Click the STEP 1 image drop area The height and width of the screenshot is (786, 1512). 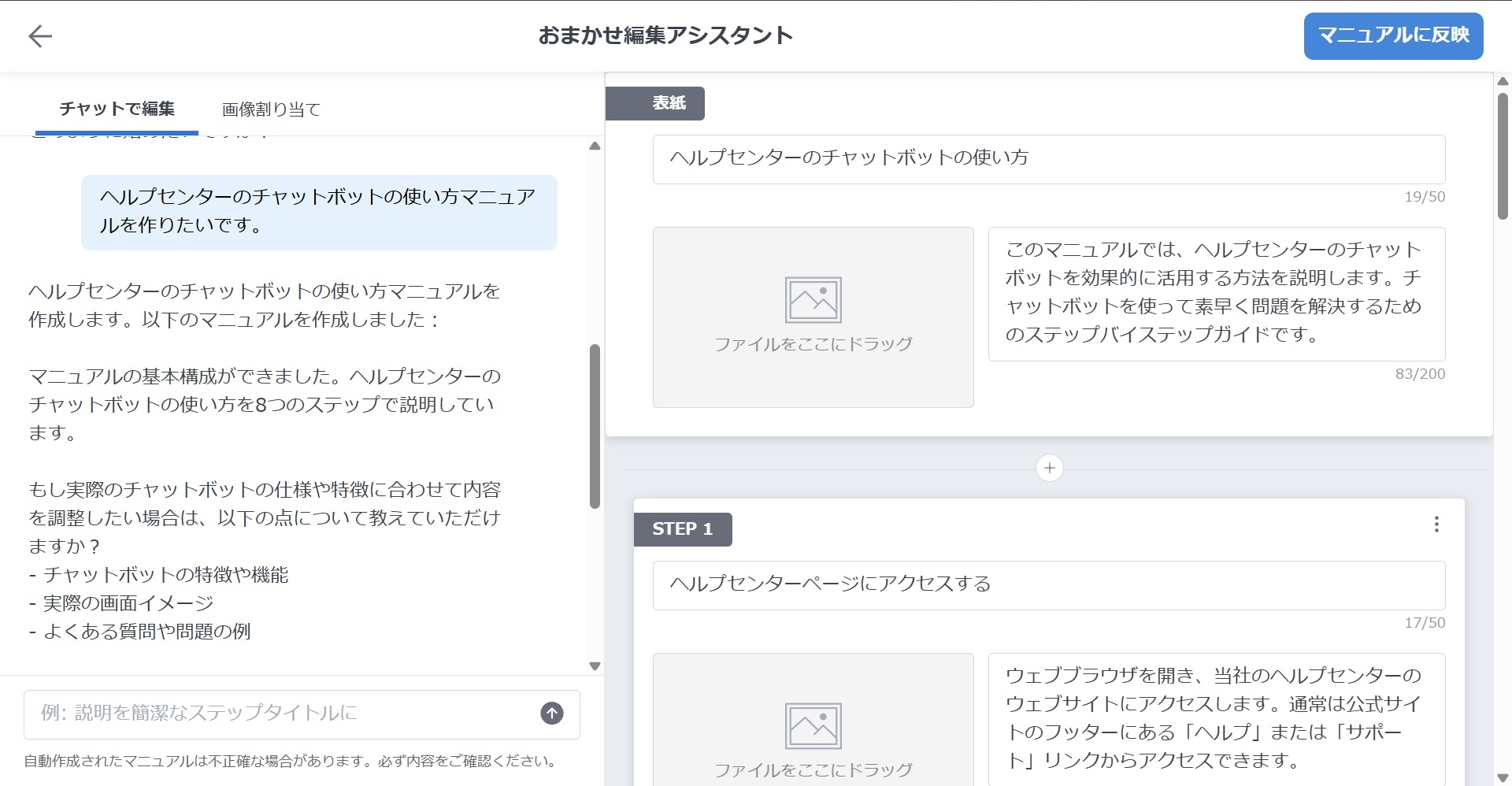click(x=813, y=719)
